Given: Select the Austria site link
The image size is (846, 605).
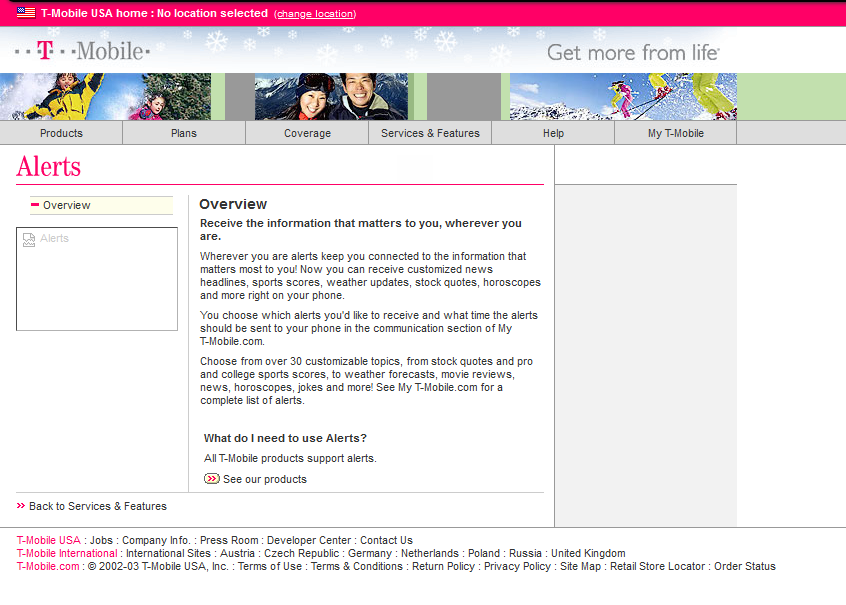Looking at the screenshot, I should pyautogui.click(x=237, y=553).
